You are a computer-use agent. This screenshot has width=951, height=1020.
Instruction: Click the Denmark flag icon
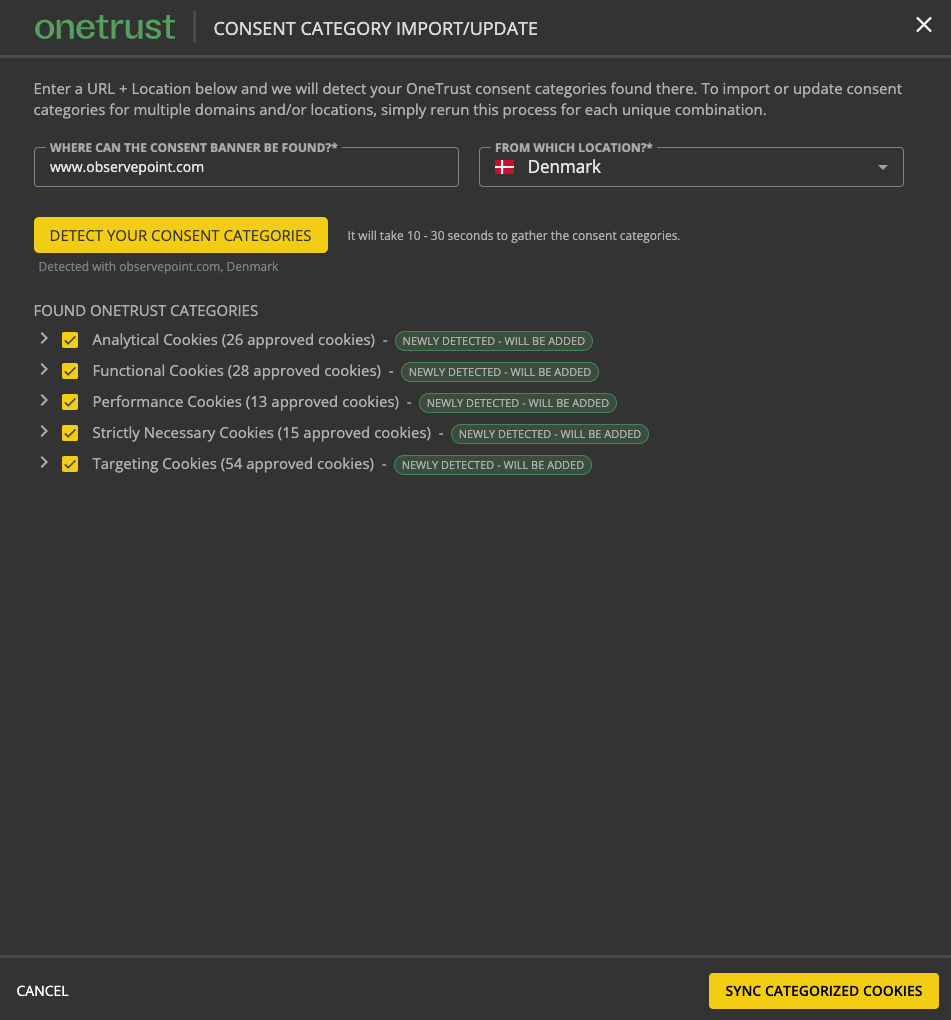pos(505,167)
